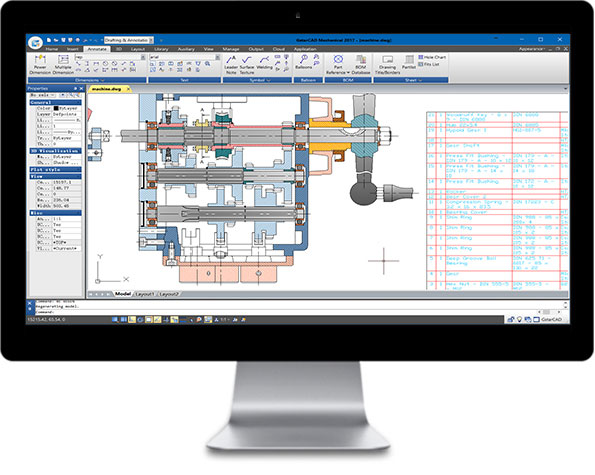Toggle the light bulb icon in status bar

point(519,320)
